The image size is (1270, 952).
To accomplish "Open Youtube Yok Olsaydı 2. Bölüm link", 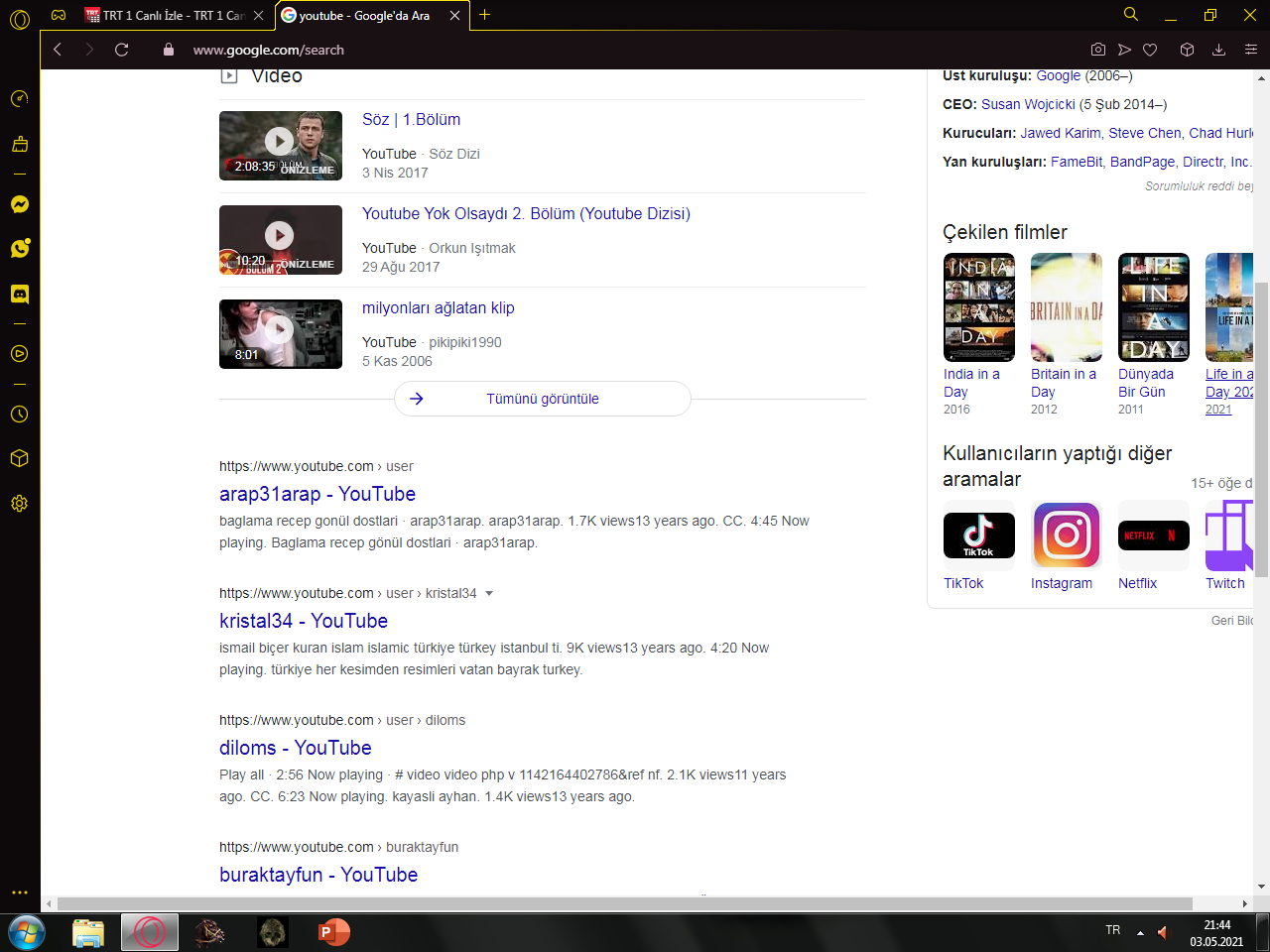I will (526, 213).
